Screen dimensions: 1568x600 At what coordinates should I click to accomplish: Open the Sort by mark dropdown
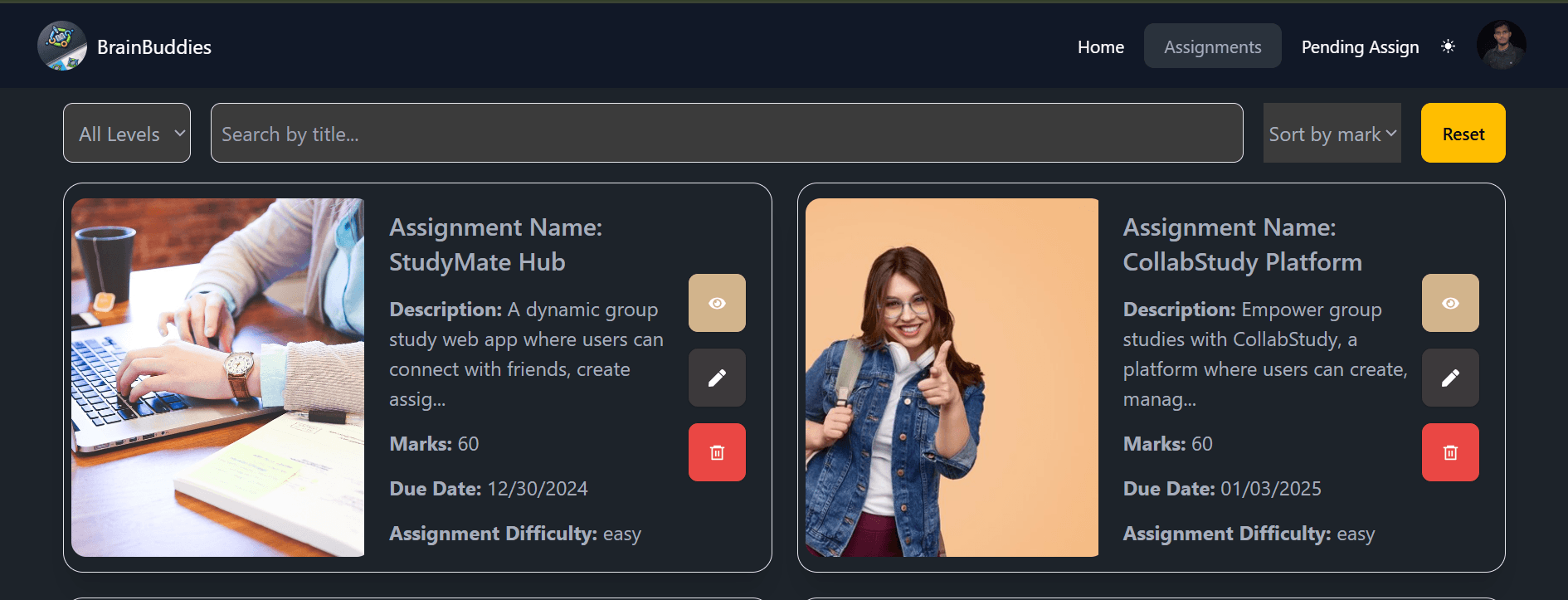1332,133
